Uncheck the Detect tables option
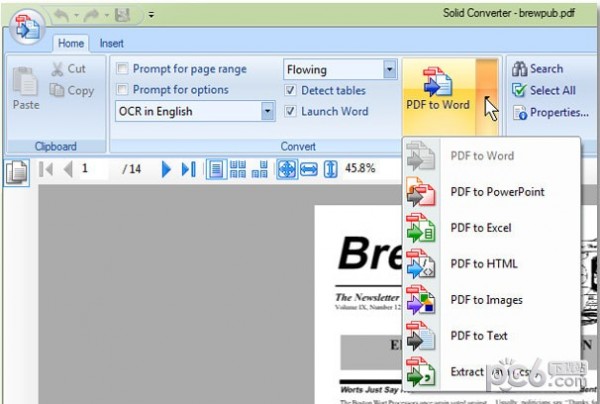This screenshot has height=404, width=600. [x=291, y=91]
